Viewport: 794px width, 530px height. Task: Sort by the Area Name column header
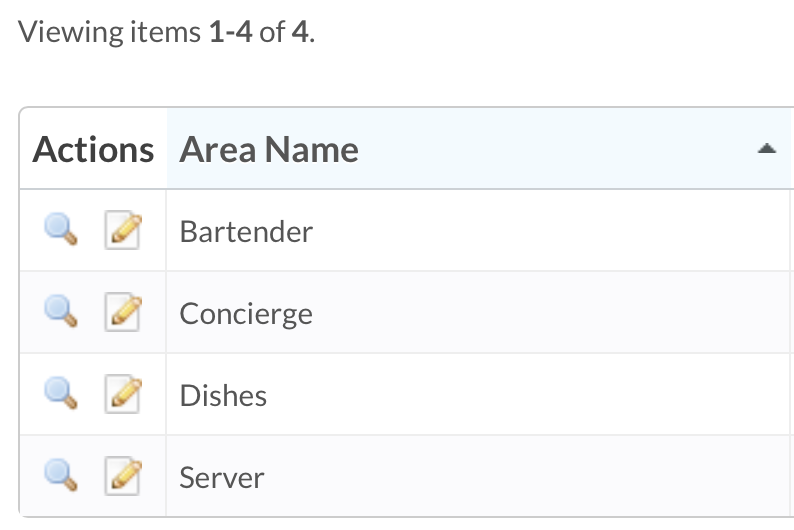pos(269,150)
